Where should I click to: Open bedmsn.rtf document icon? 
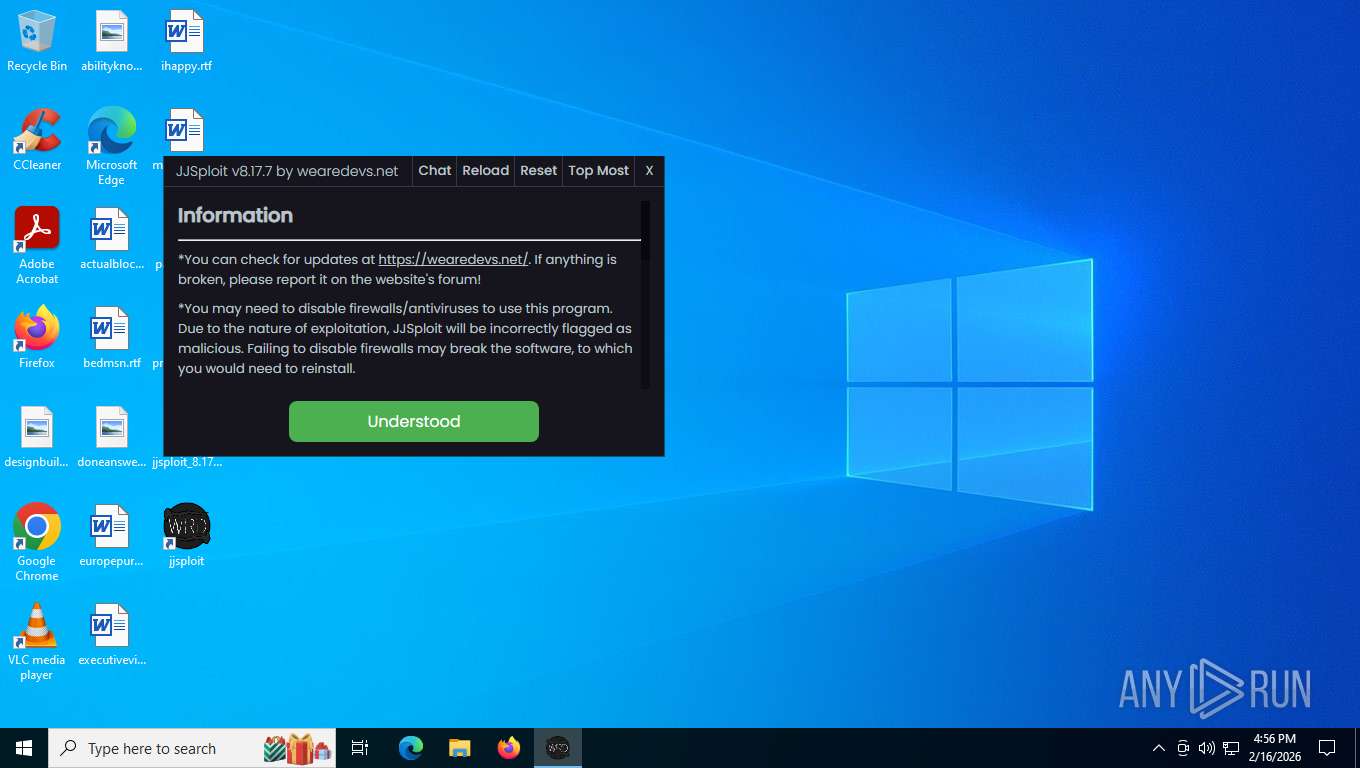(x=111, y=338)
